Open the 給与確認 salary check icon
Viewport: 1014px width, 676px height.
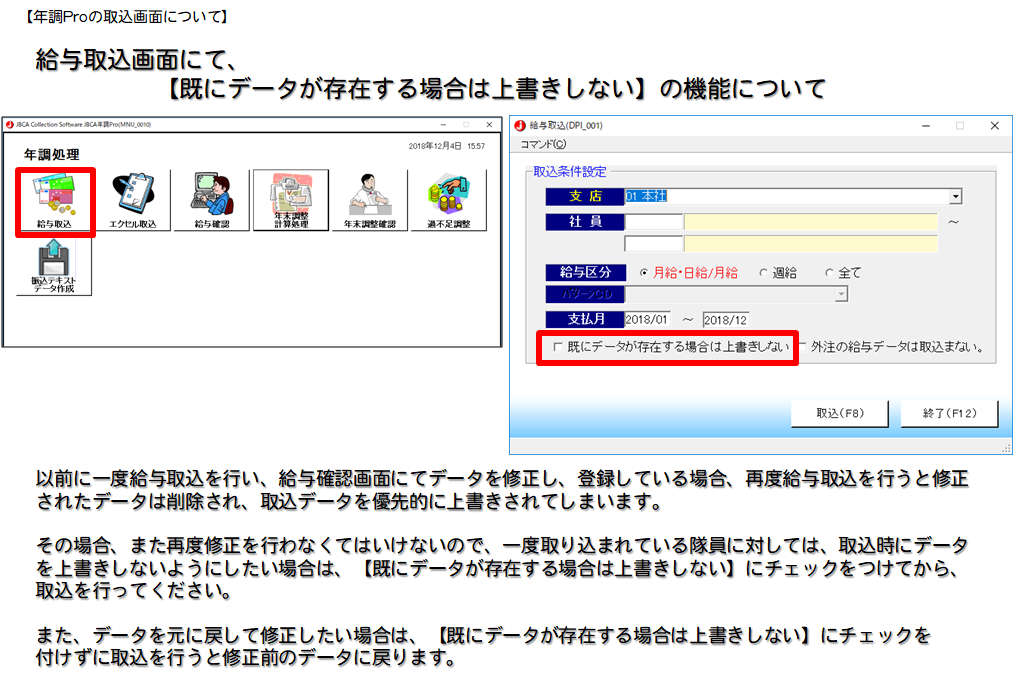[211, 200]
